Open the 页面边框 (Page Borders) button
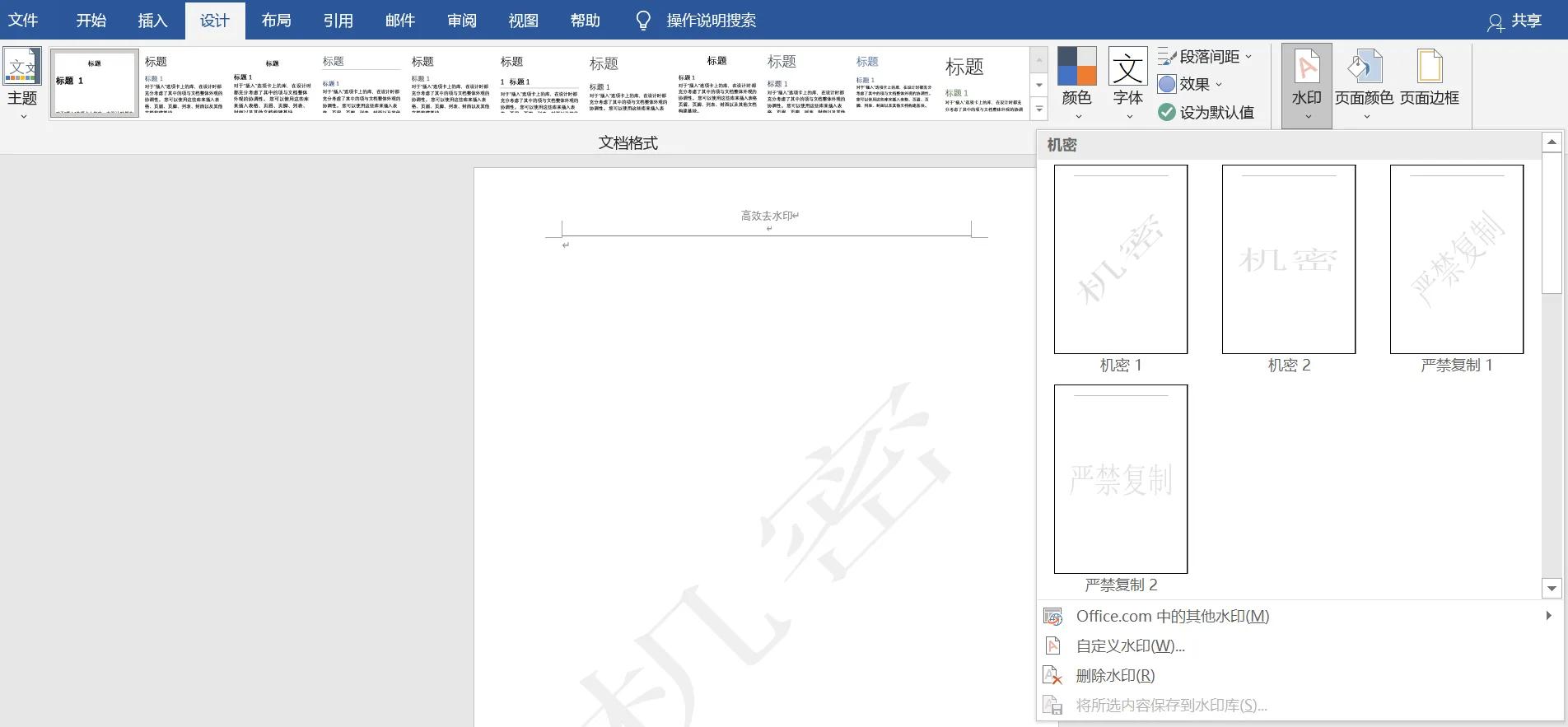This screenshot has height=727, width=1568. click(x=1430, y=78)
